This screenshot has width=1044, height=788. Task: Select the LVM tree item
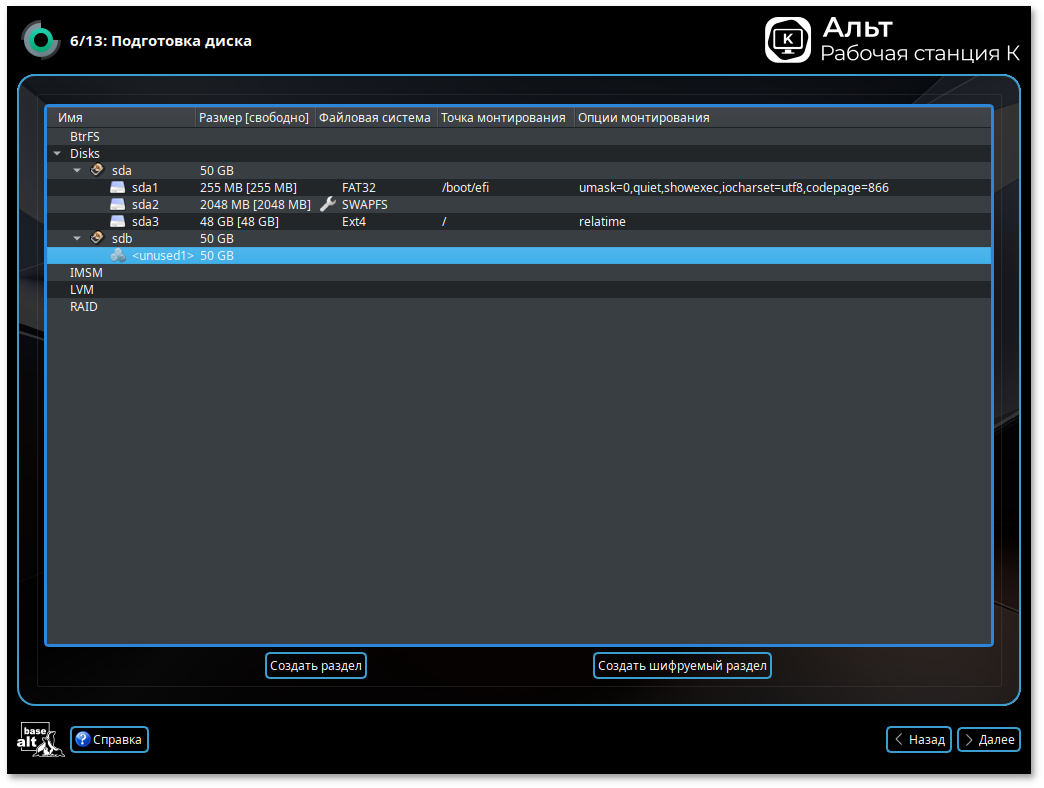(x=81, y=289)
